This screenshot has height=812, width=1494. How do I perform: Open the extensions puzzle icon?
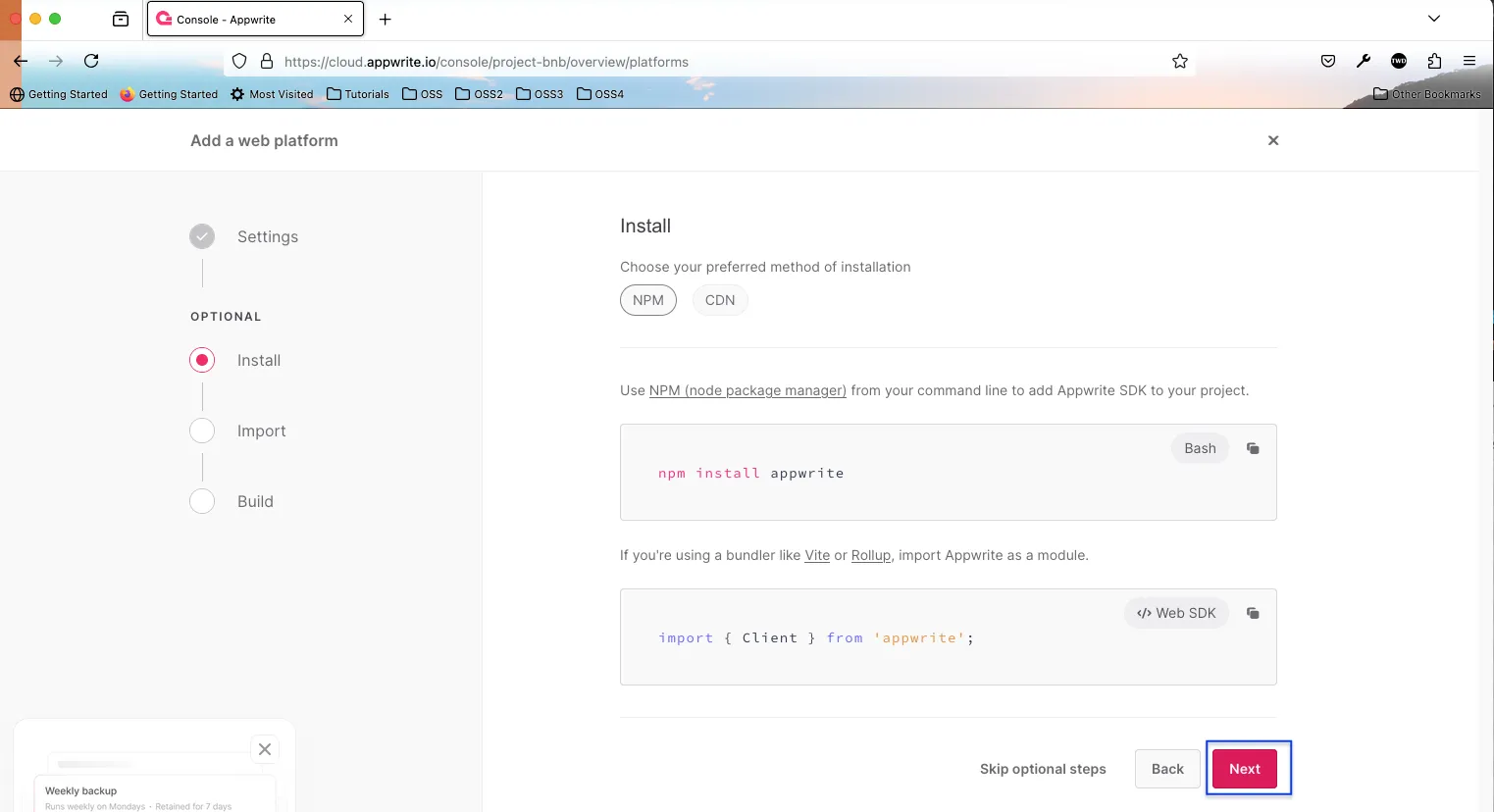(x=1434, y=61)
